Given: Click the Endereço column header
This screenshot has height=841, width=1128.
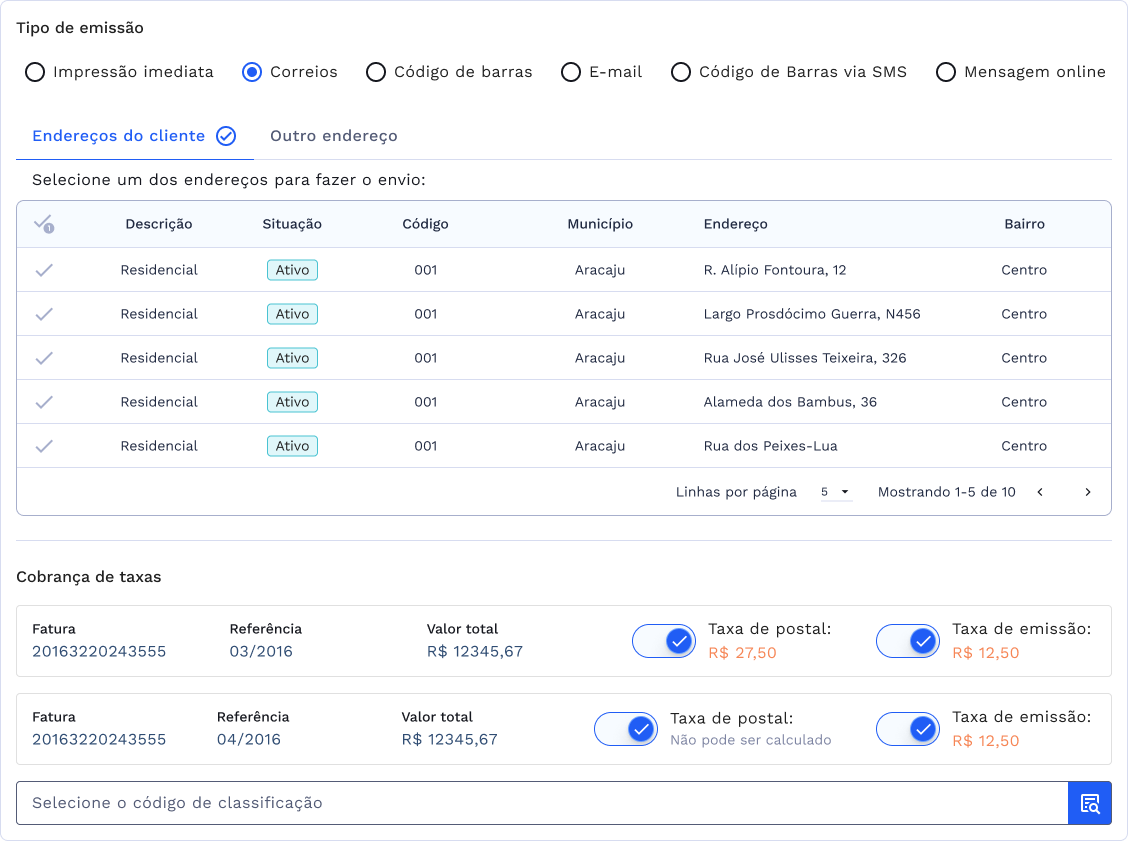Looking at the screenshot, I should click(735, 224).
